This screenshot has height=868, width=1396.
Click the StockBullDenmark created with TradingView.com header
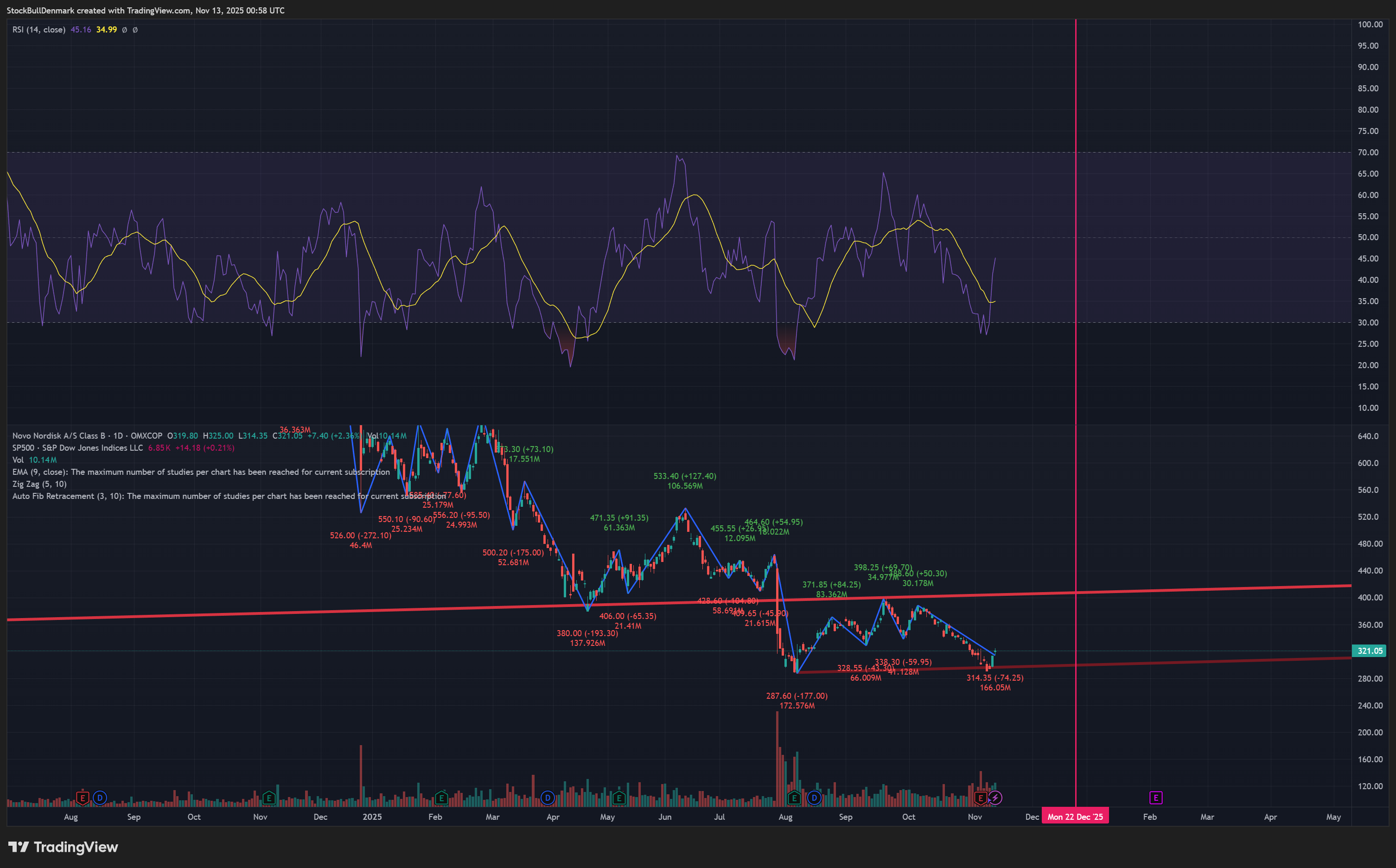click(145, 10)
